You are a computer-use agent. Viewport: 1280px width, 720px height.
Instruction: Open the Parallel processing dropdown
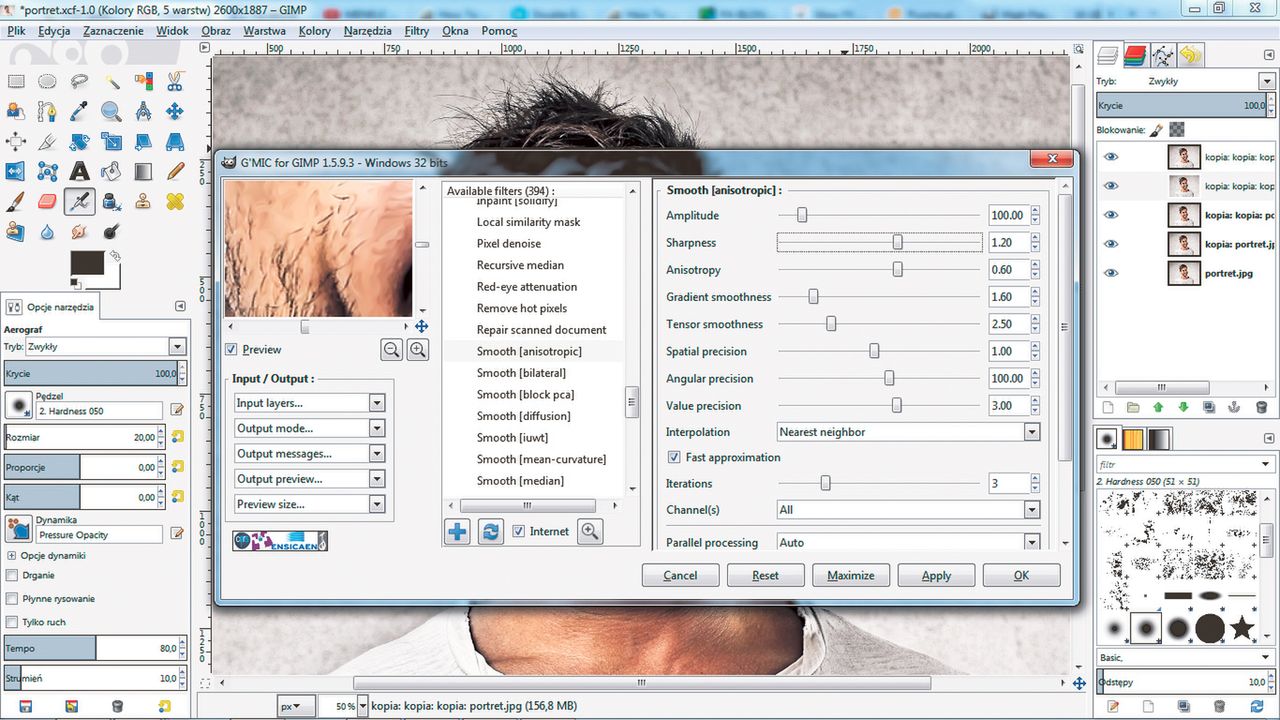tap(909, 542)
